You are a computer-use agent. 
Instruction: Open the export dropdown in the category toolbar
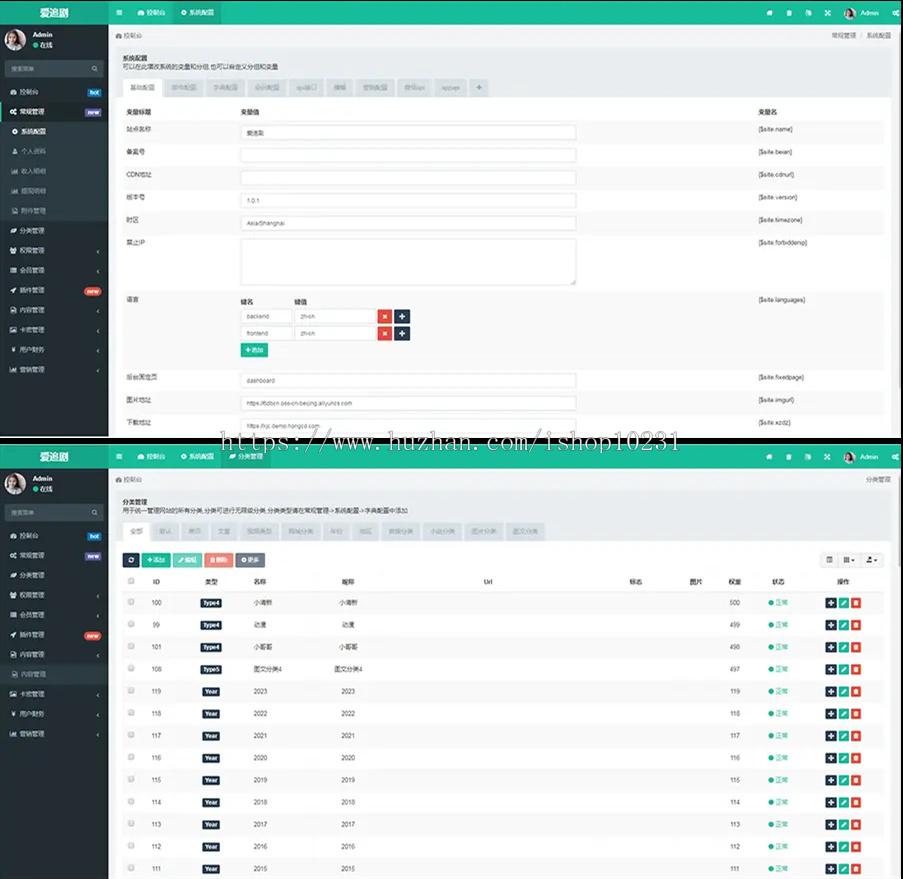tap(871, 560)
